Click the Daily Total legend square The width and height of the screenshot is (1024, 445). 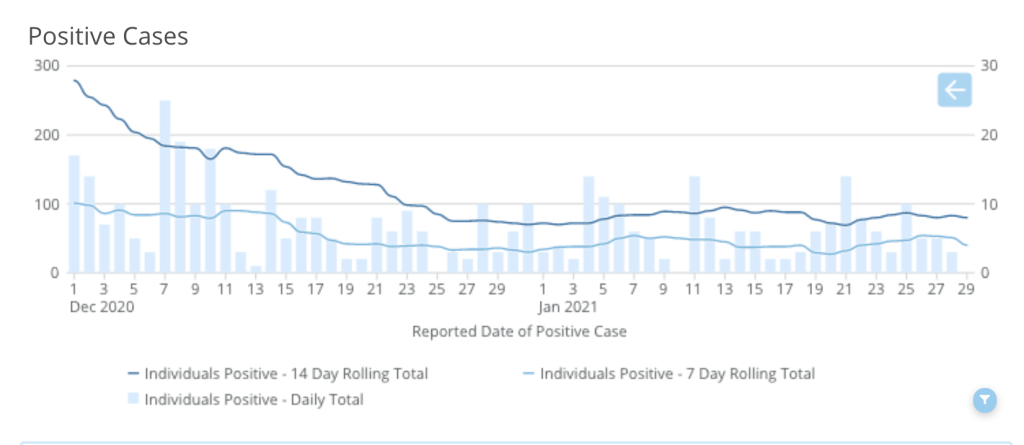[x=134, y=399]
